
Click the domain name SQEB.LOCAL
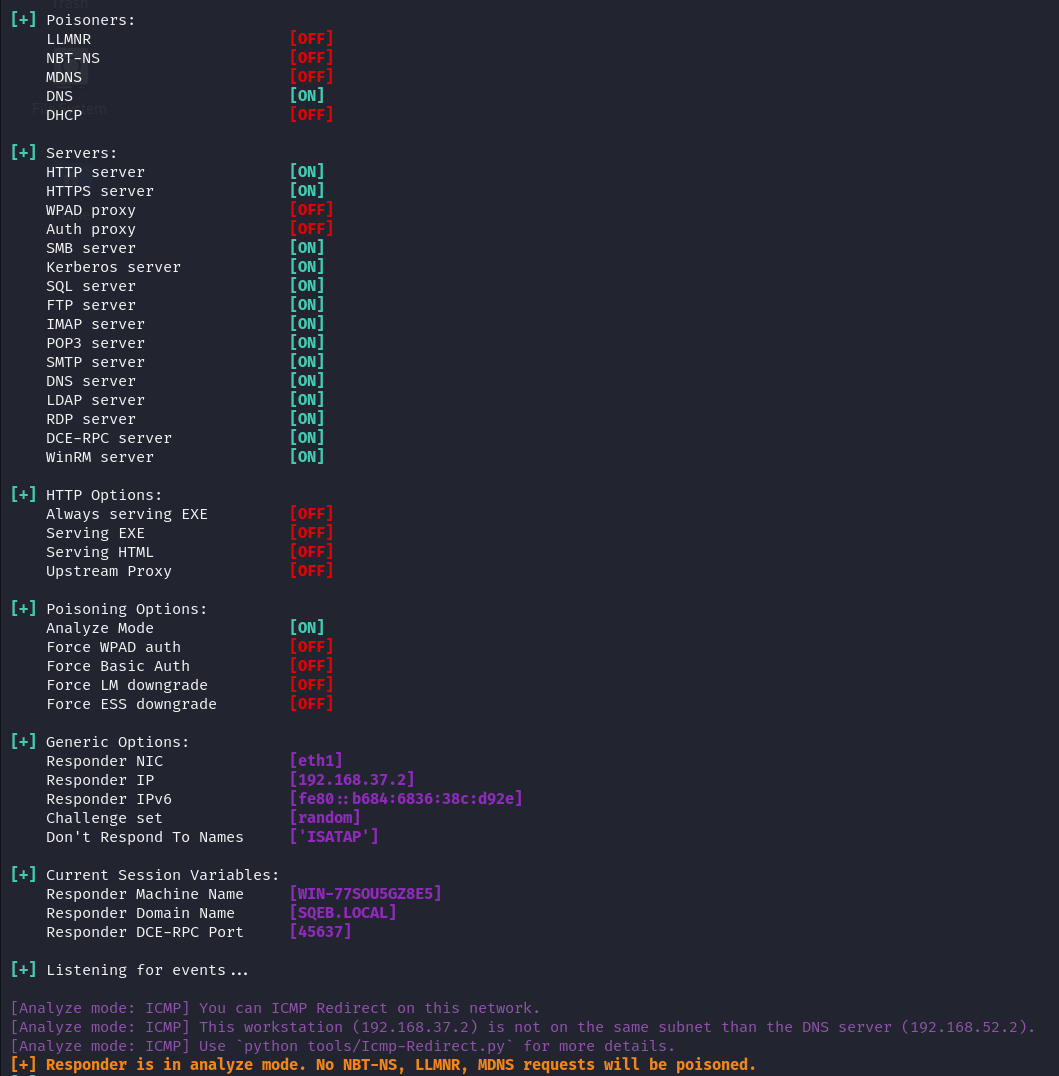(x=343, y=912)
